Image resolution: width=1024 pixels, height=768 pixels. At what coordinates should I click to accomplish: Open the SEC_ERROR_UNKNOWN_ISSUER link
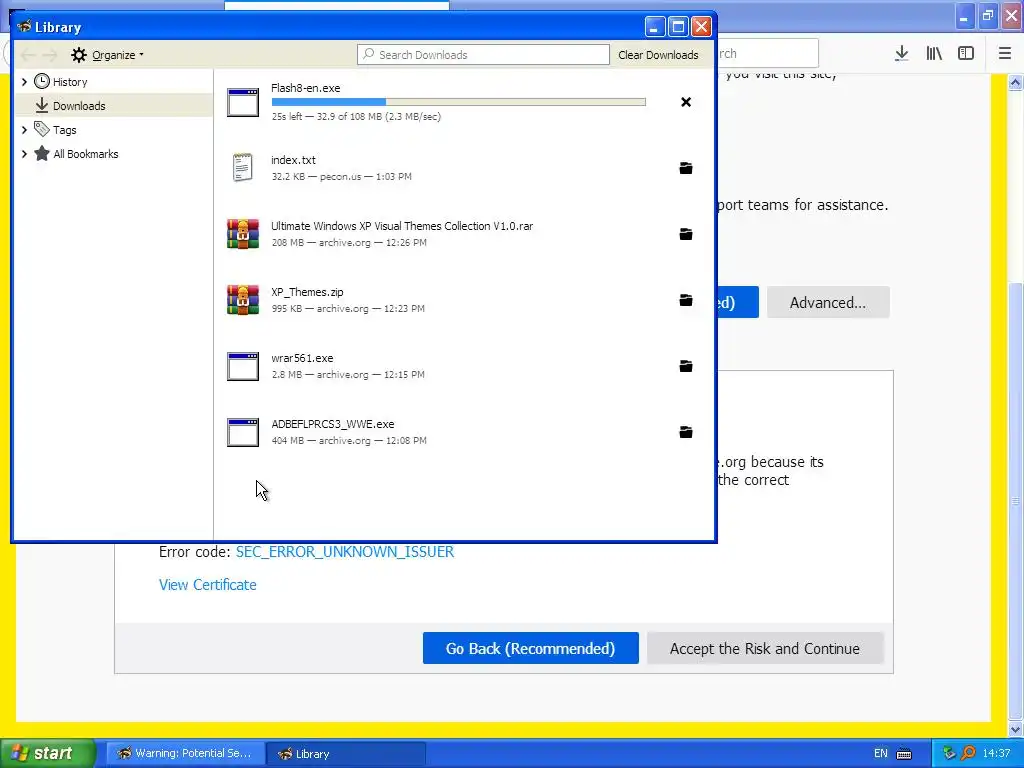tap(345, 552)
